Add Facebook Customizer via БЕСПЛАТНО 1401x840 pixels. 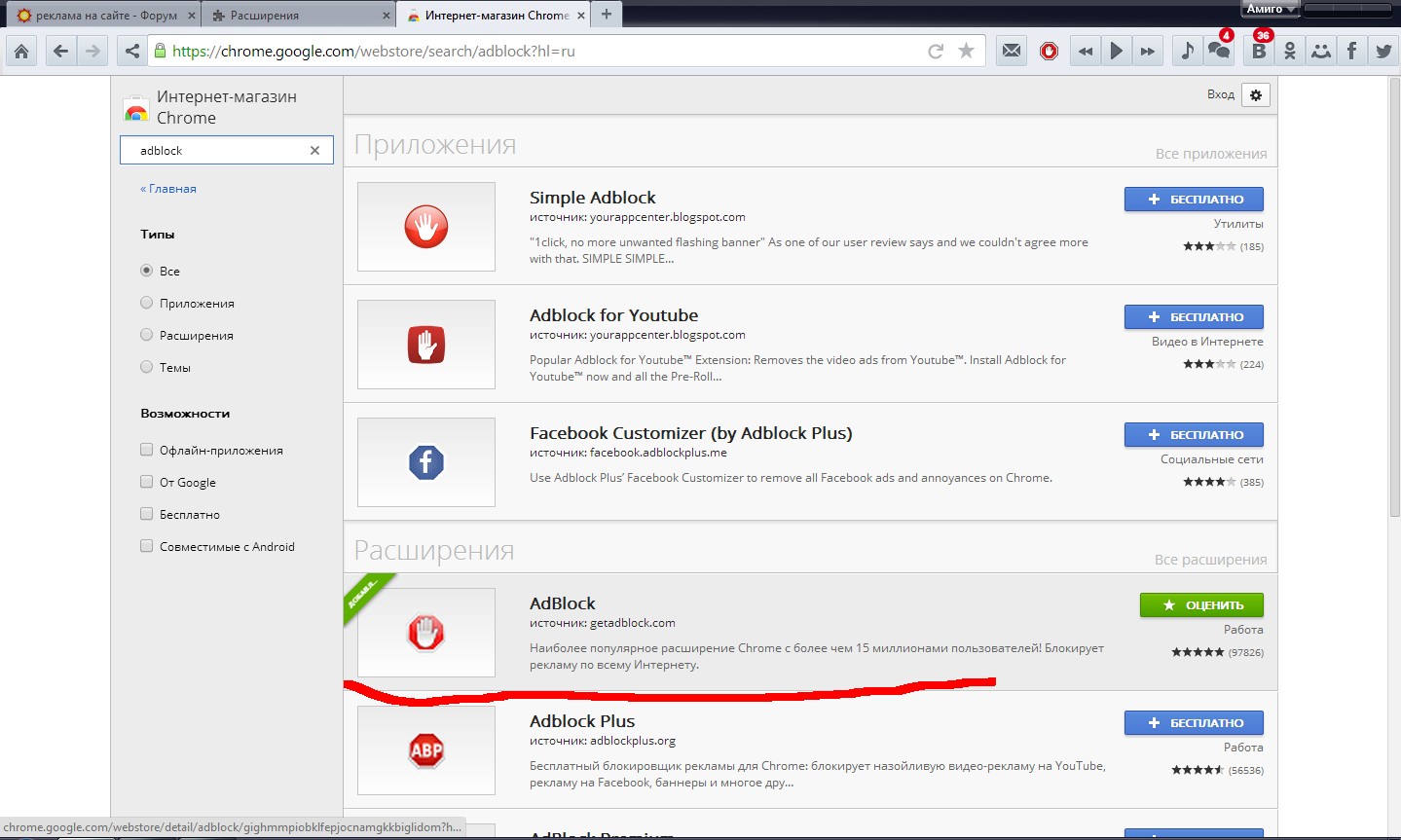click(1194, 435)
